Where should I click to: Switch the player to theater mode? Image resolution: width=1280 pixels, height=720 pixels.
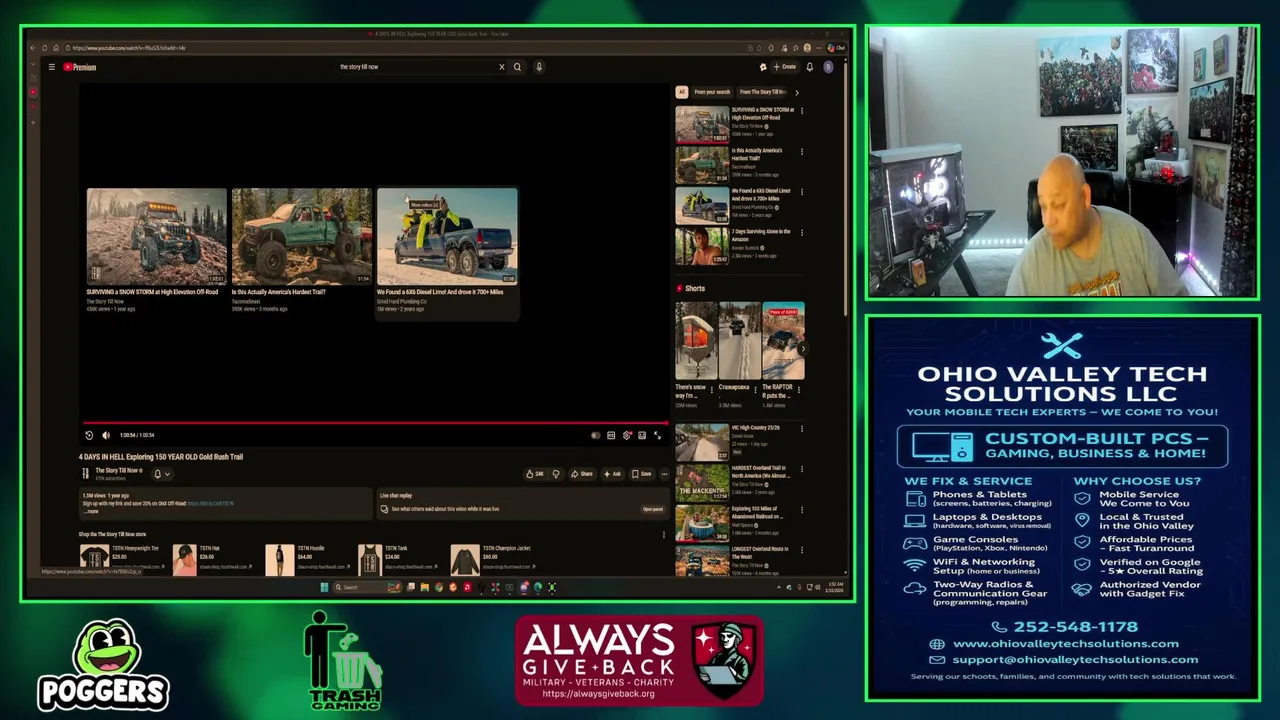(642, 435)
